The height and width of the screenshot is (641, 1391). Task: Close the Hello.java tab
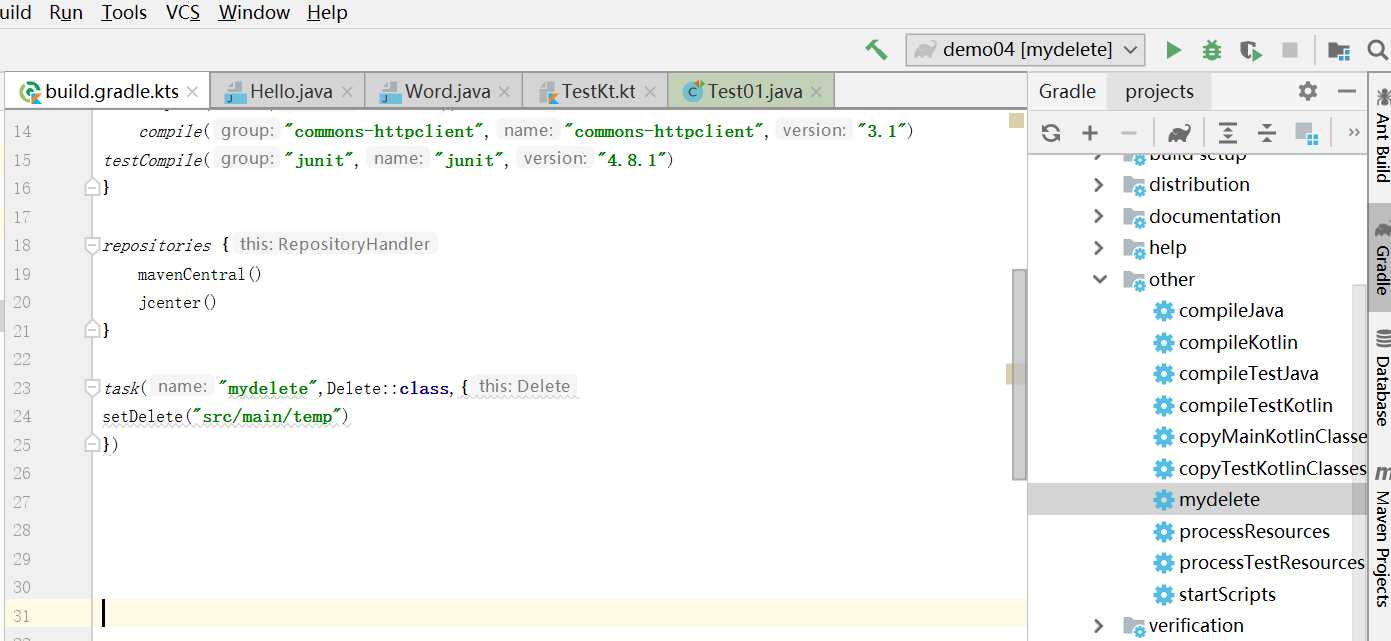[347, 92]
